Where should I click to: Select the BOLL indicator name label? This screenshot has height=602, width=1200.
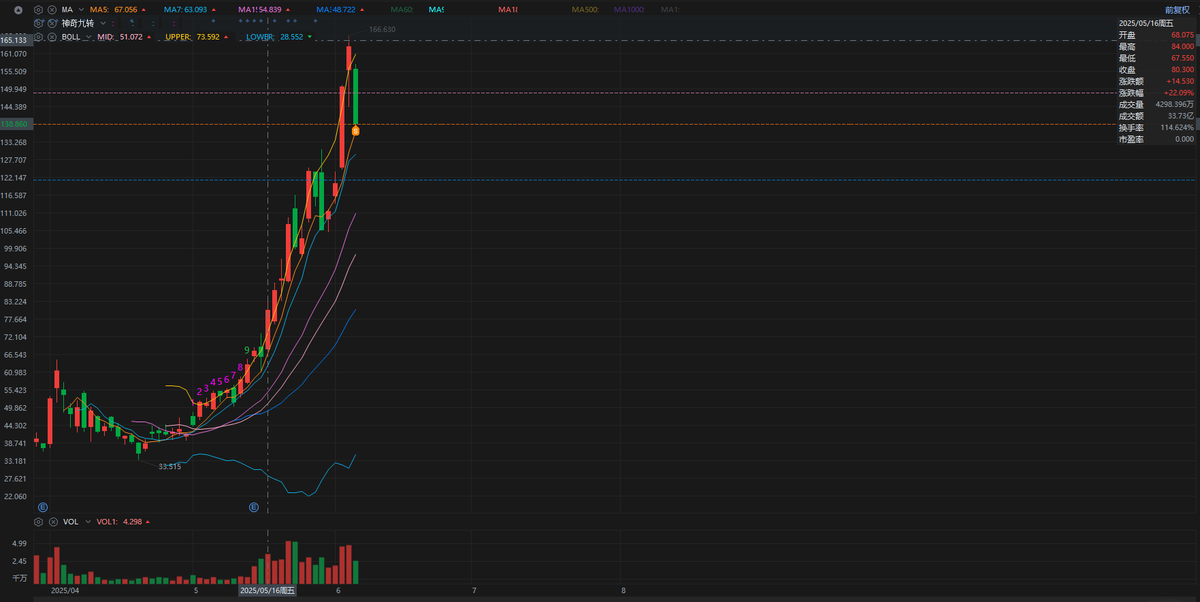(71, 36)
